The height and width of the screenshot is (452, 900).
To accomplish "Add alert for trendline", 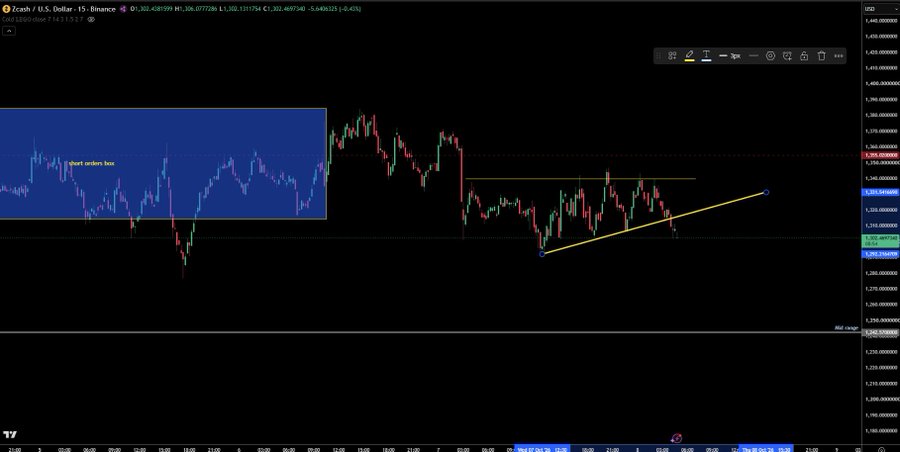I will pos(787,56).
